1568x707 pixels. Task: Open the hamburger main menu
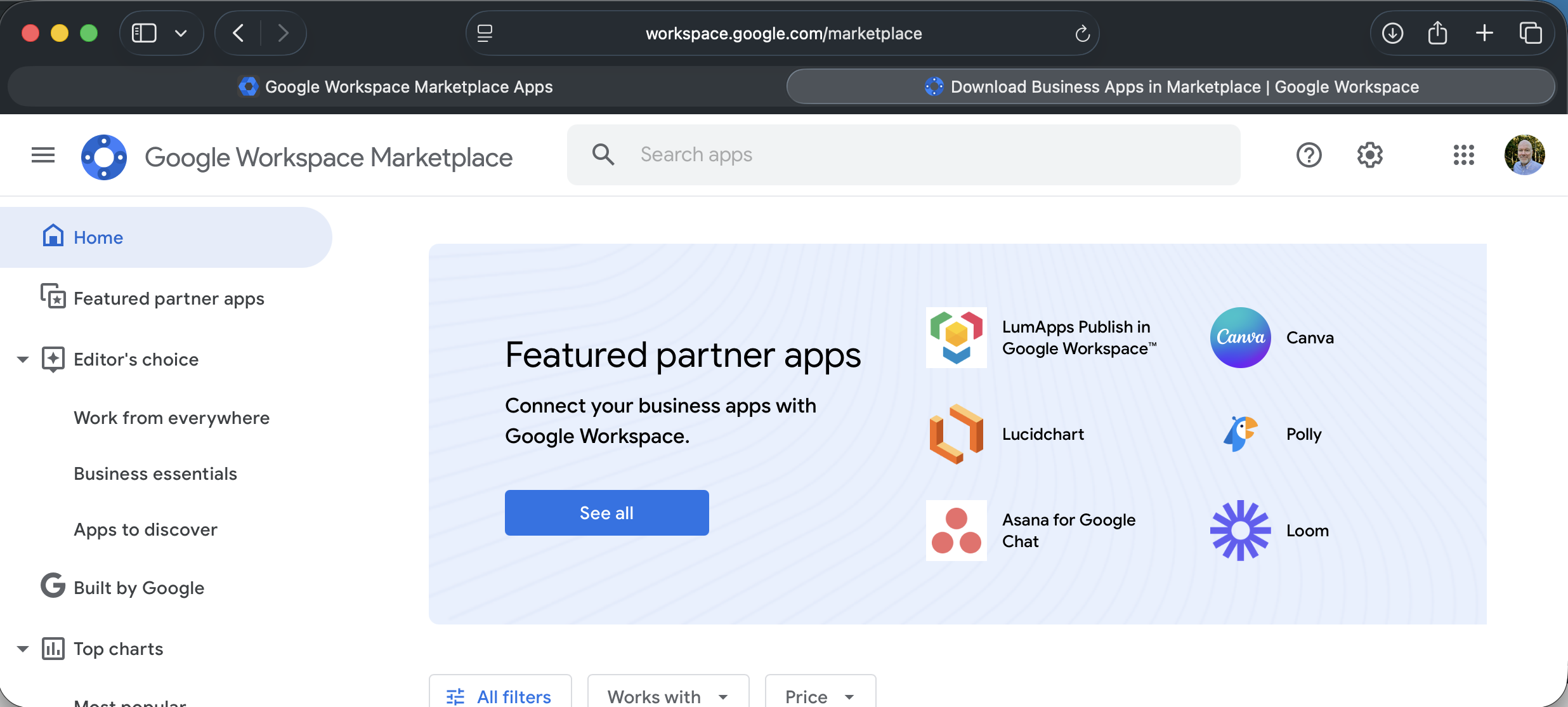[x=43, y=155]
